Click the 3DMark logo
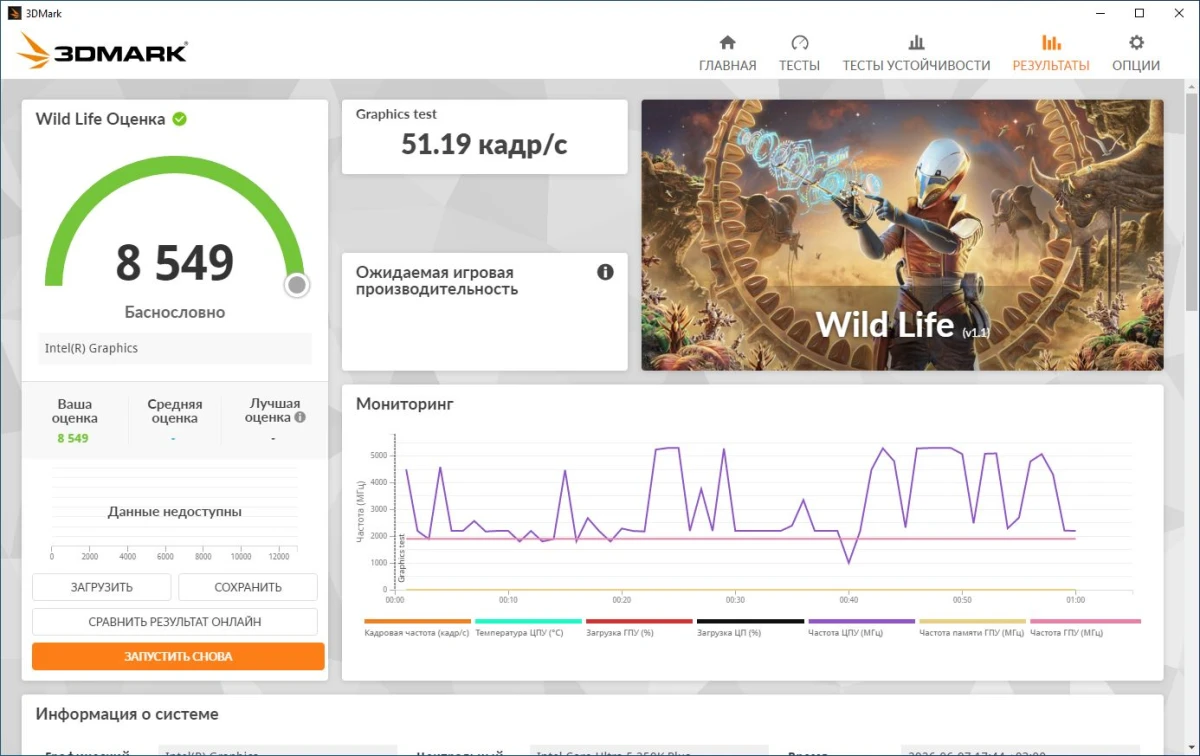This screenshot has height=756, width=1200. 102,50
